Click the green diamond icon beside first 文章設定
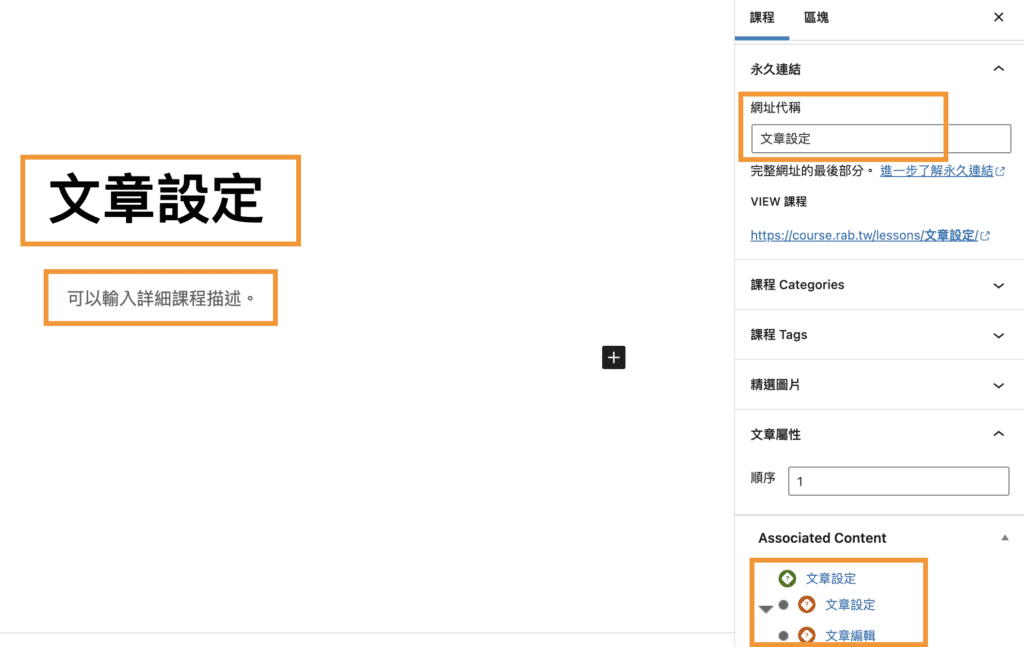This screenshot has width=1024, height=647. pos(789,578)
